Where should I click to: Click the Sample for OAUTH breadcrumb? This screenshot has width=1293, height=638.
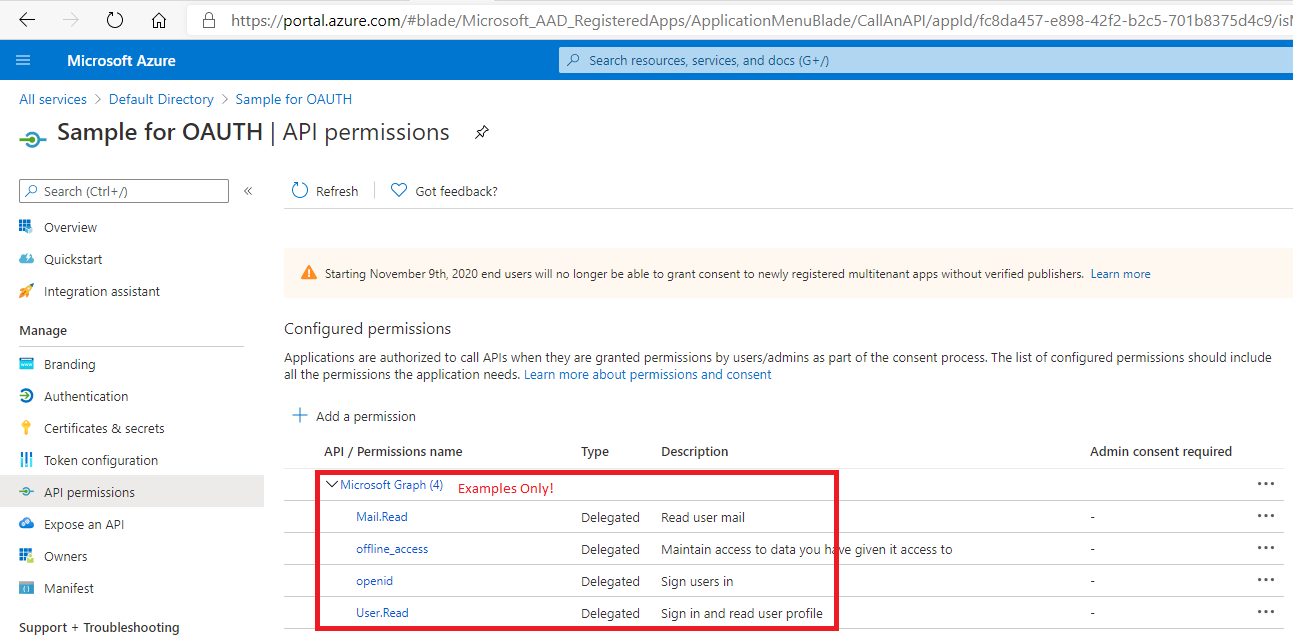(x=294, y=99)
